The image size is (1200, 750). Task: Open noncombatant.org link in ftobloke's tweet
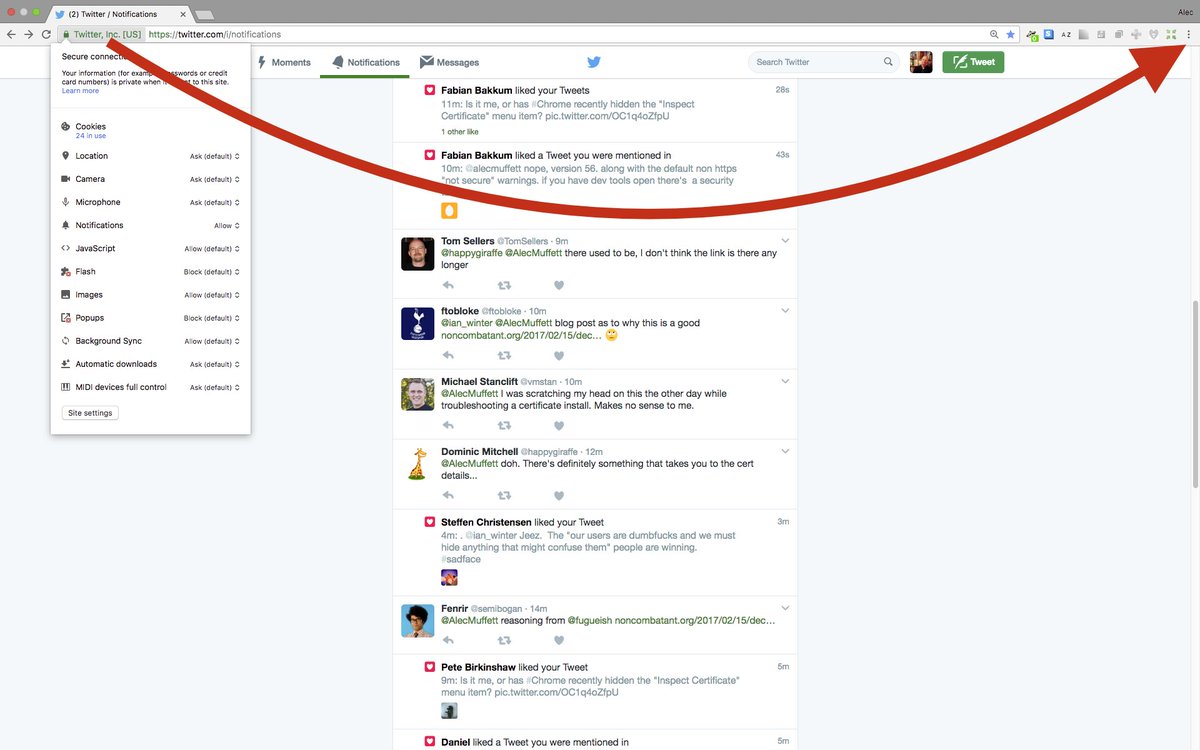[521, 335]
